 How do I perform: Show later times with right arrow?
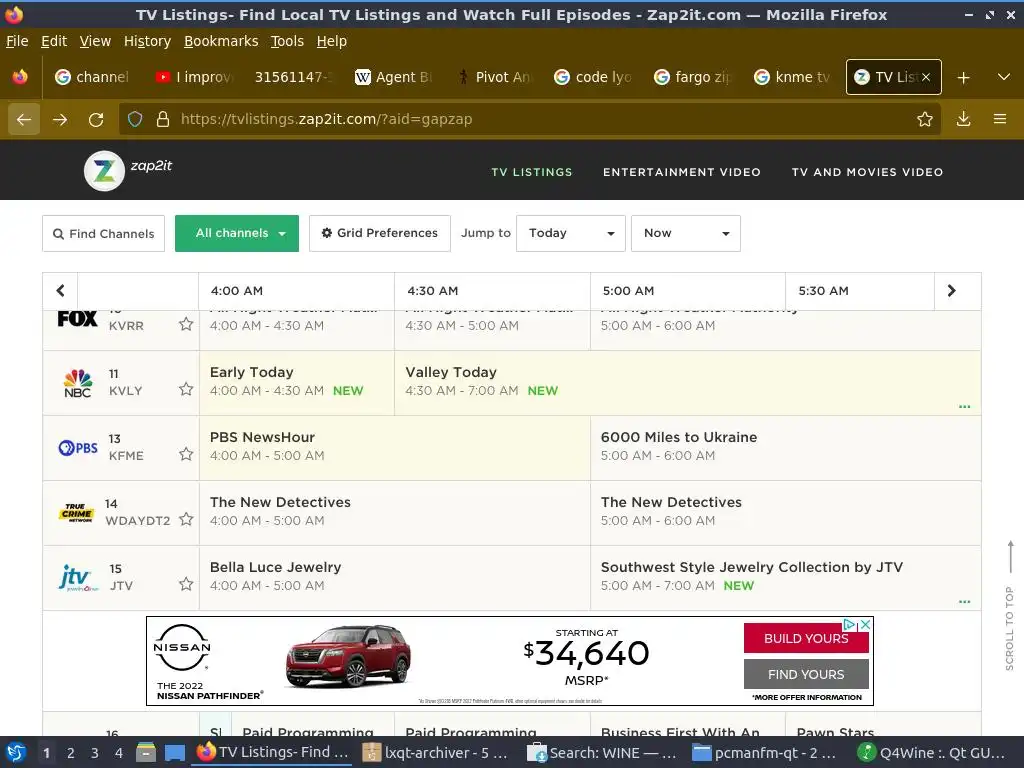952,291
